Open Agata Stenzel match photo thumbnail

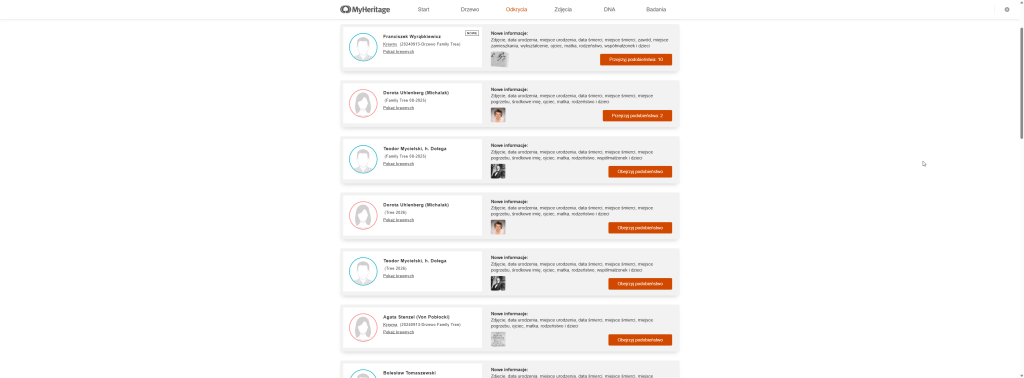pos(498,339)
